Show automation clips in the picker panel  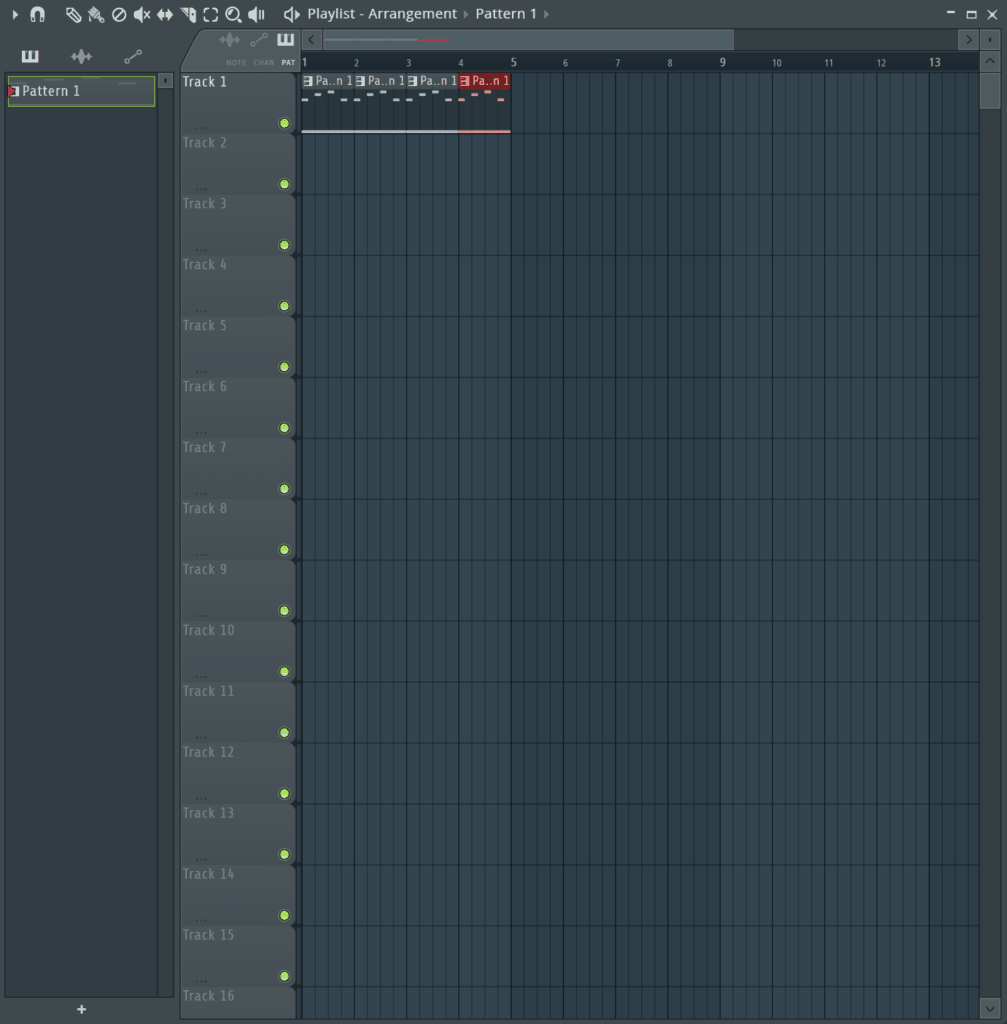(x=133, y=57)
